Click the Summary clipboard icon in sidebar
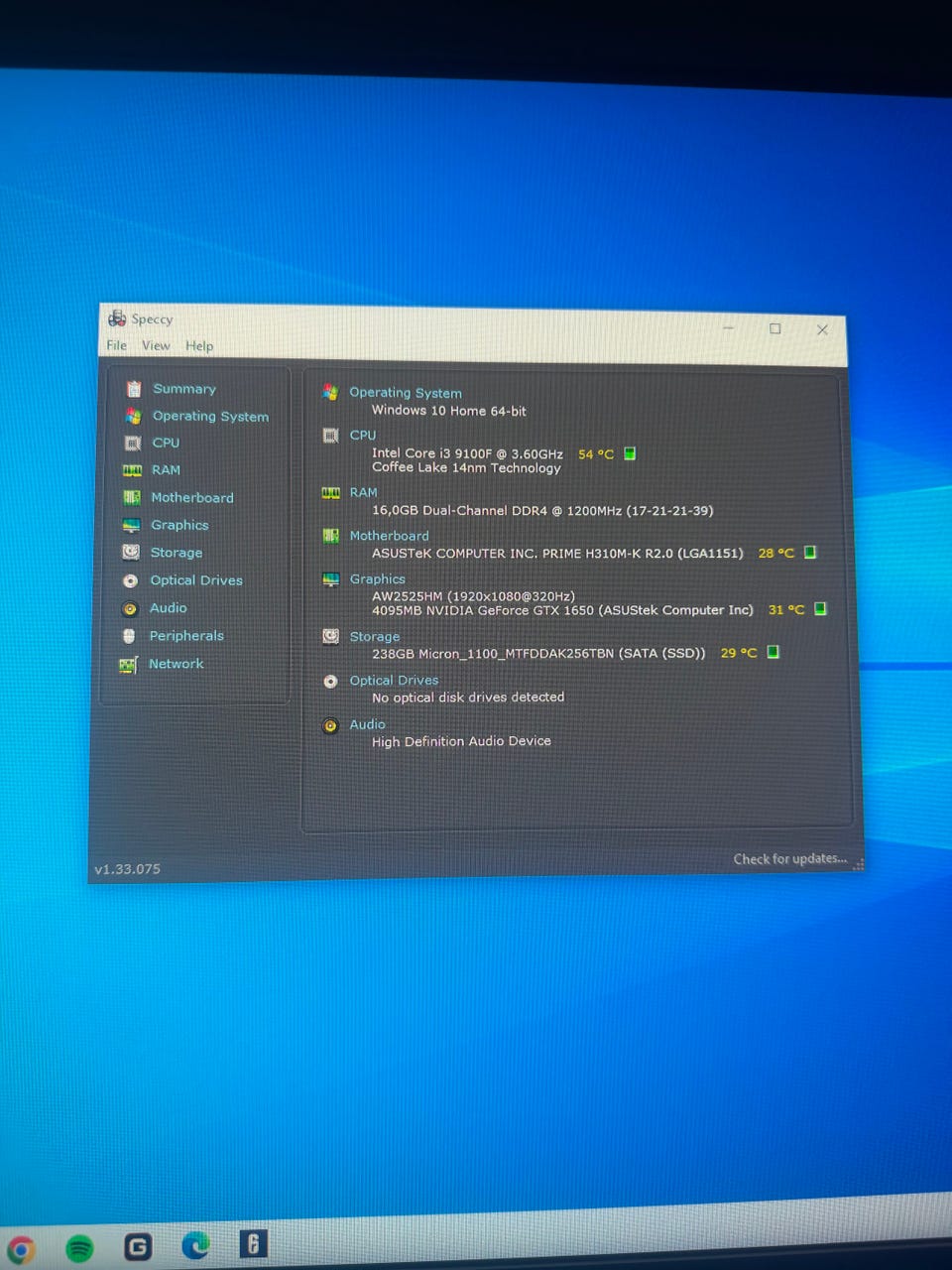 point(134,389)
